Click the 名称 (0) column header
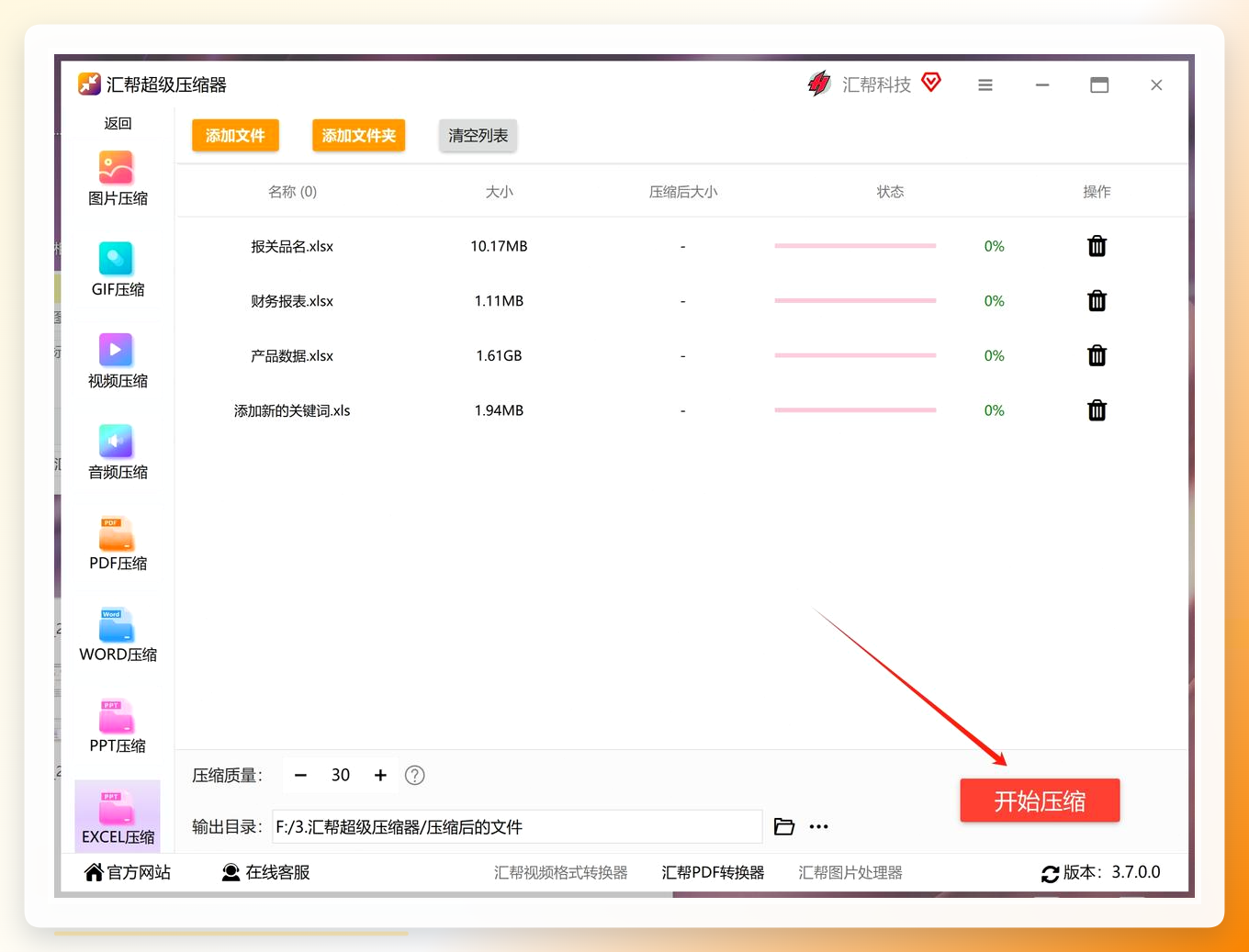The width and height of the screenshot is (1249, 952). [x=292, y=191]
